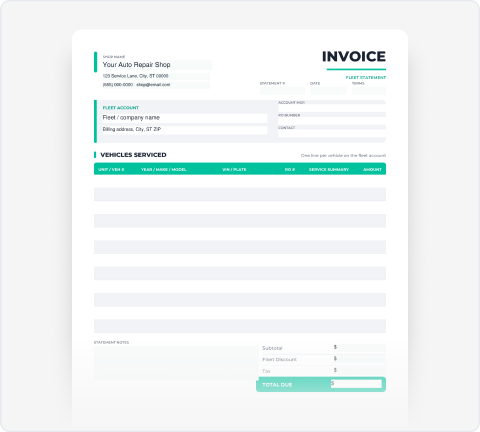This screenshot has width=480, height=432.
Task: Click the Terms input field
Action: click(x=369, y=91)
